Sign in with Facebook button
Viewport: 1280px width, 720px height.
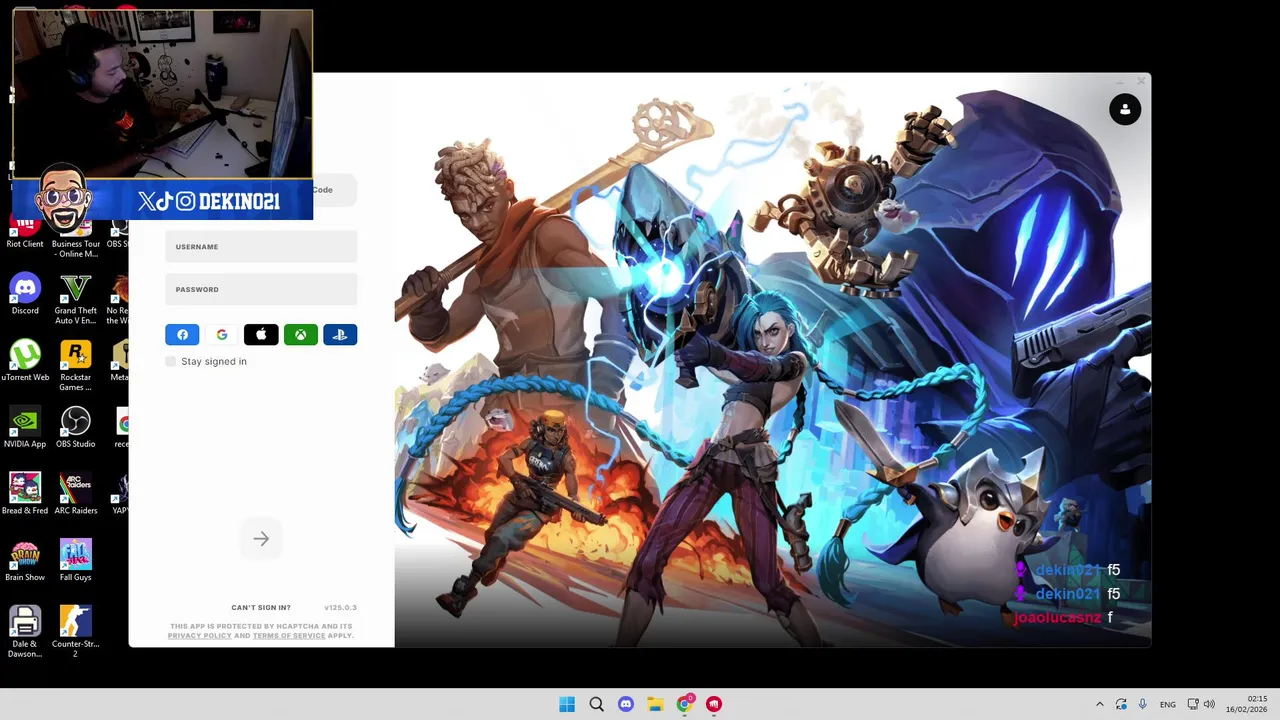pos(182,335)
